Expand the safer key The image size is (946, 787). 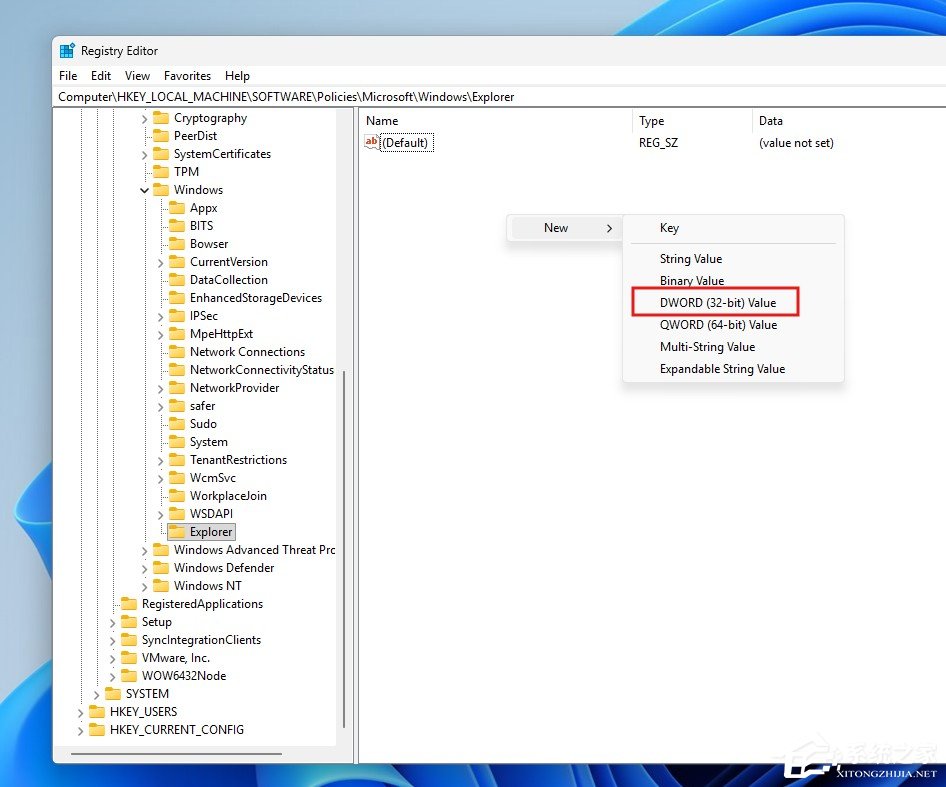tap(160, 407)
